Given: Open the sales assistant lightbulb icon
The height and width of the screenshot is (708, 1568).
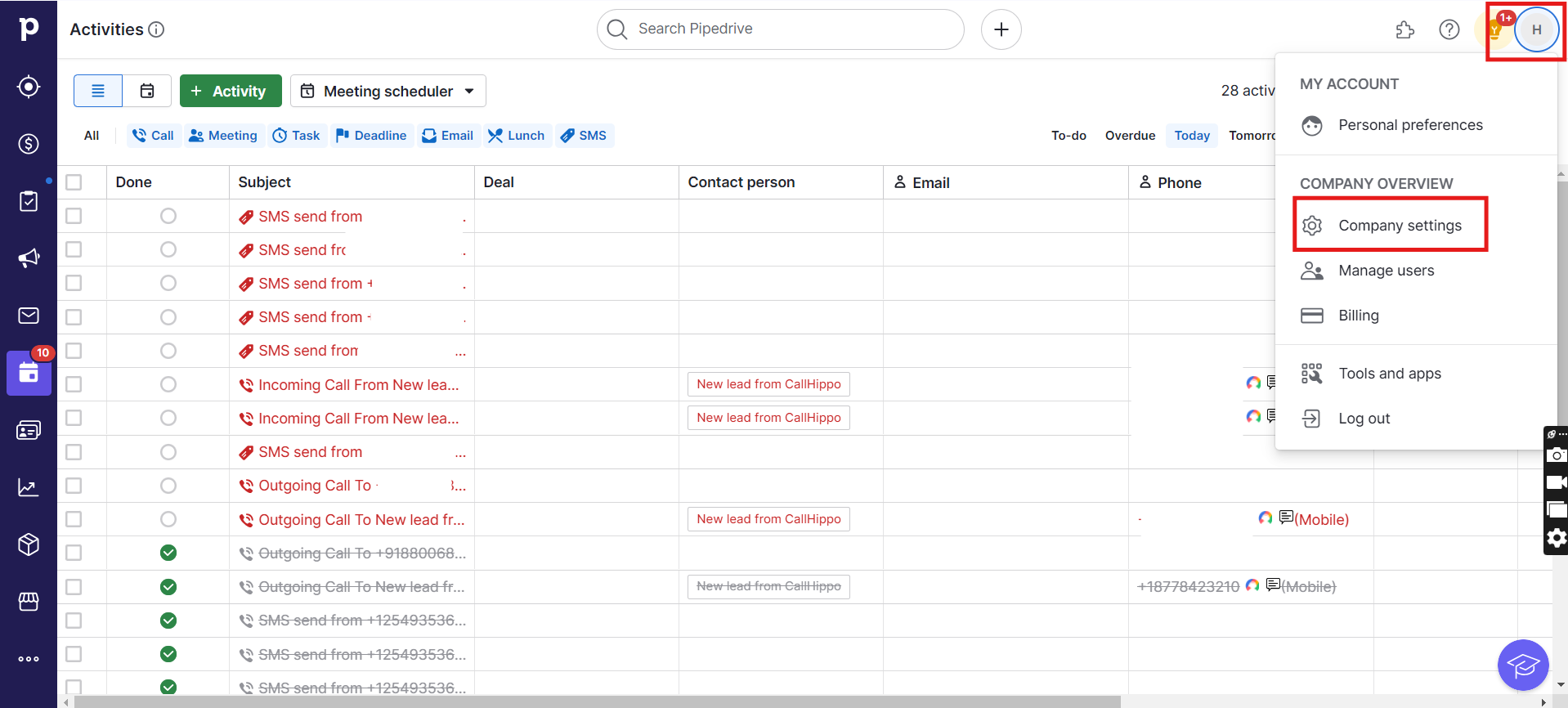Looking at the screenshot, I should [1494, 29].
